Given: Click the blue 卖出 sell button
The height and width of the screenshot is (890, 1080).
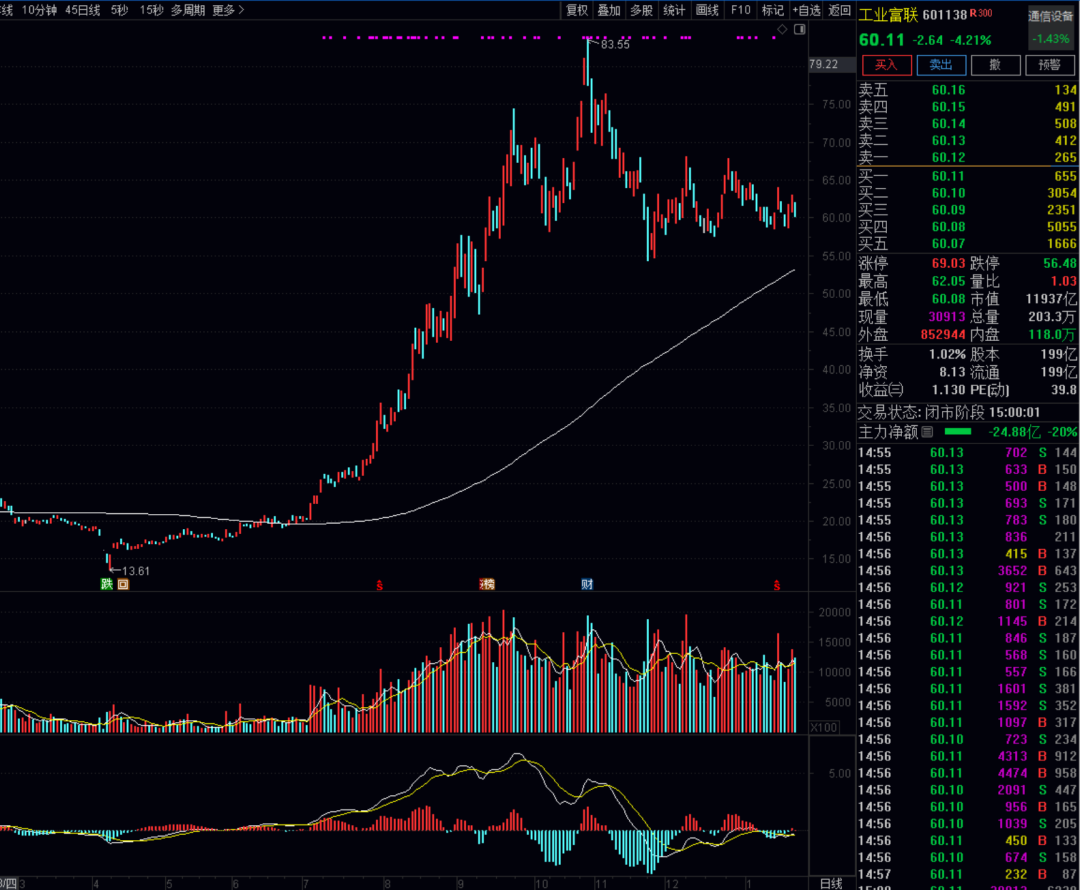Looking at the screenshot, I should coord(941,65).
